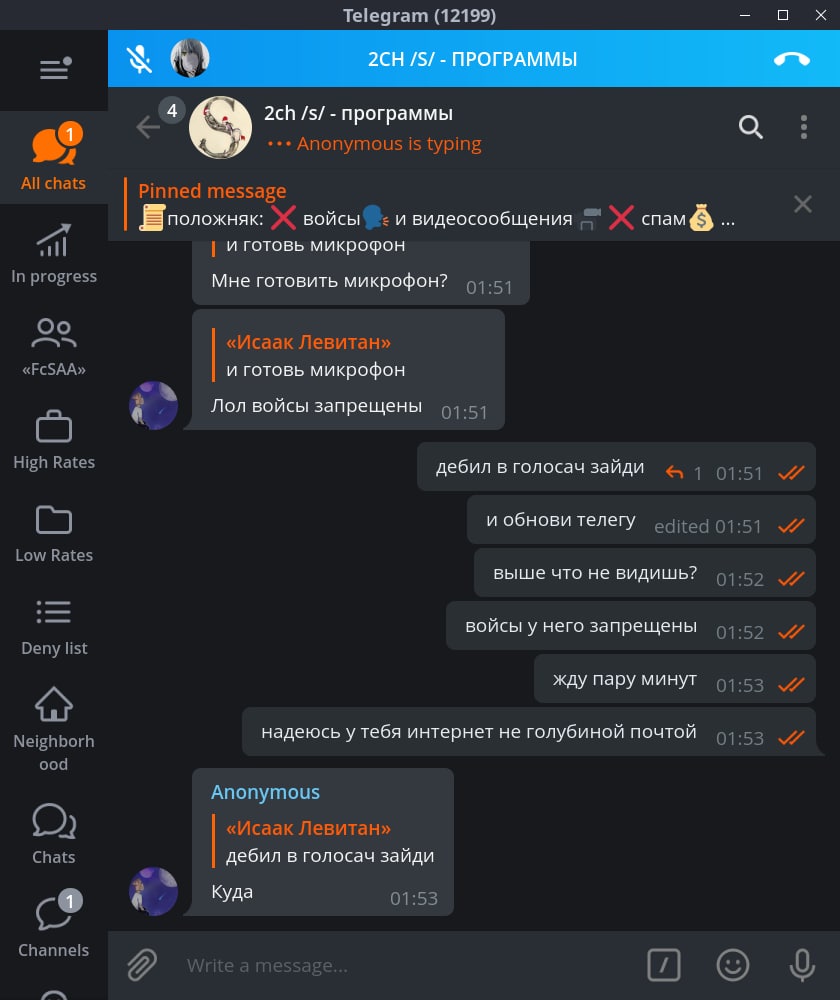Click the quoted «Исаак Левитан» reply in the Anonymous message
The width and height of the screenshot is (840, 1000).
pyautogui.click(x=325, y=841)
